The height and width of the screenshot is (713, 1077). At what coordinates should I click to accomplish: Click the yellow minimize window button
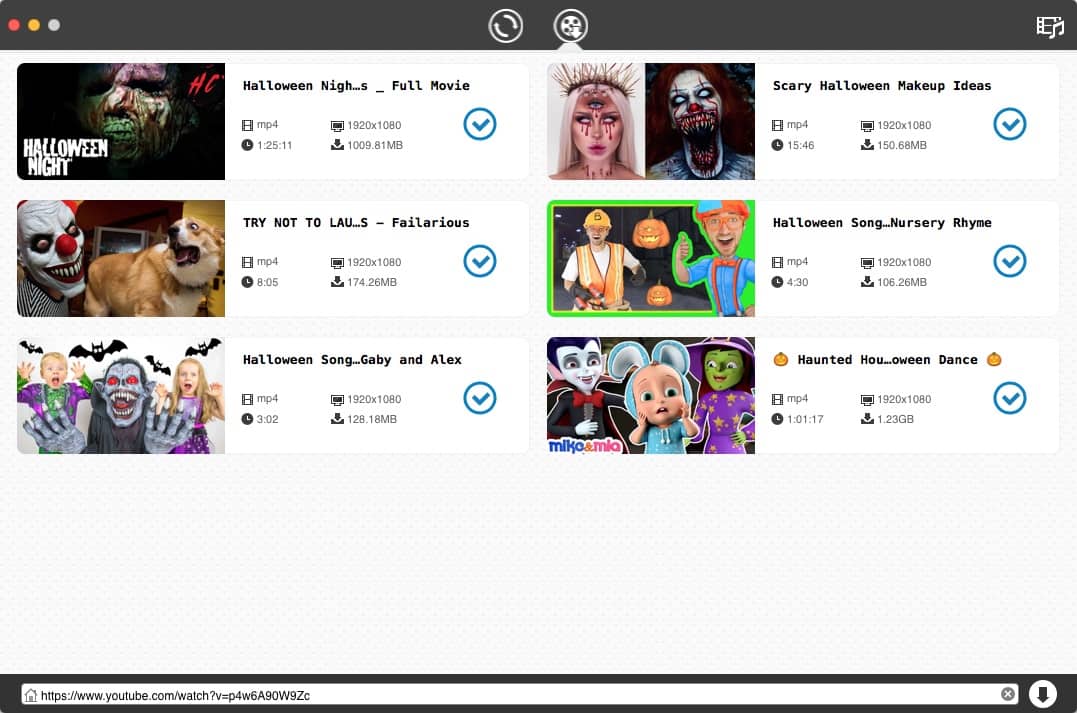[x=34, y=25]
